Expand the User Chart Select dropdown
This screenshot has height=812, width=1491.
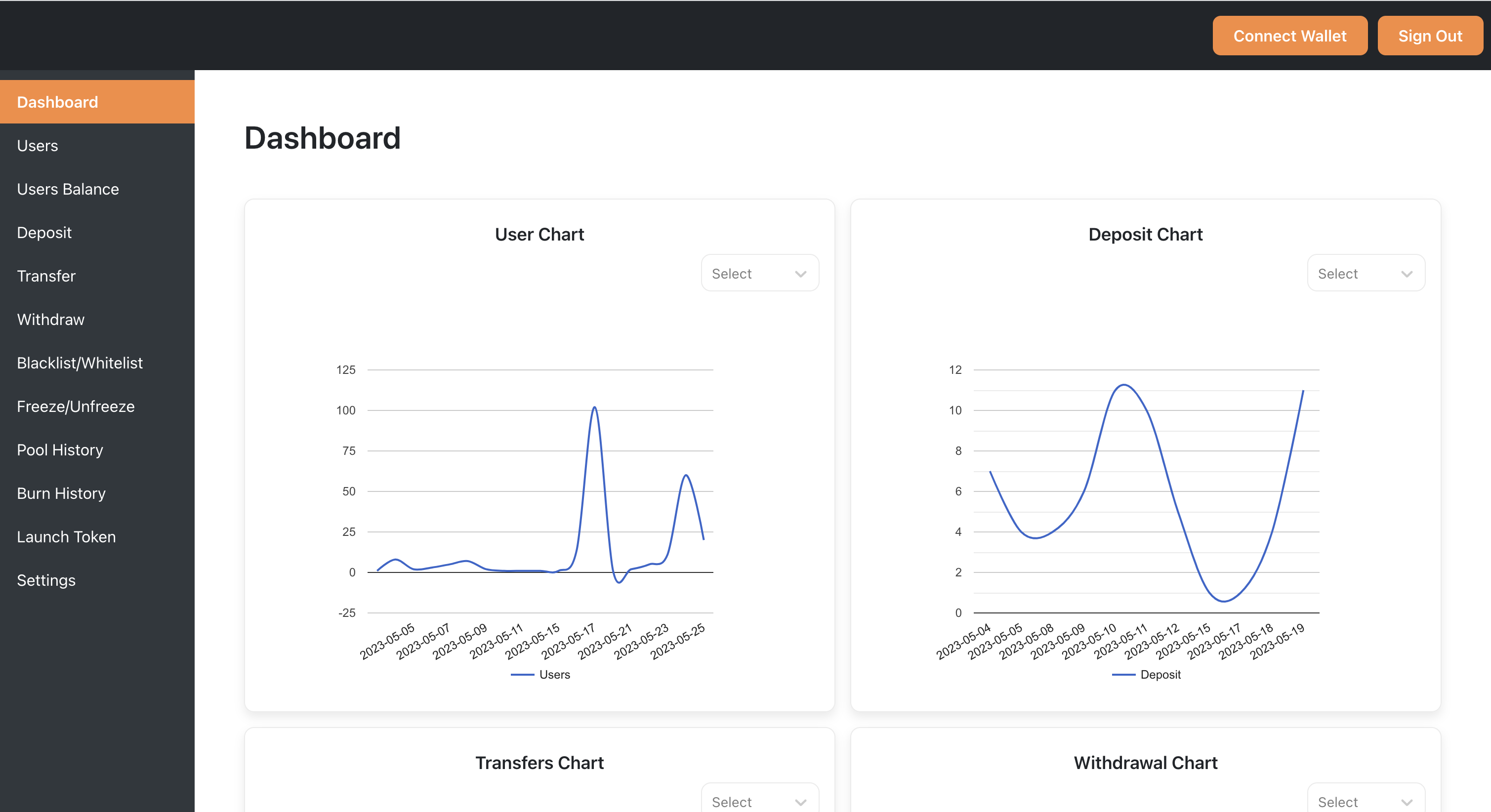759,273
